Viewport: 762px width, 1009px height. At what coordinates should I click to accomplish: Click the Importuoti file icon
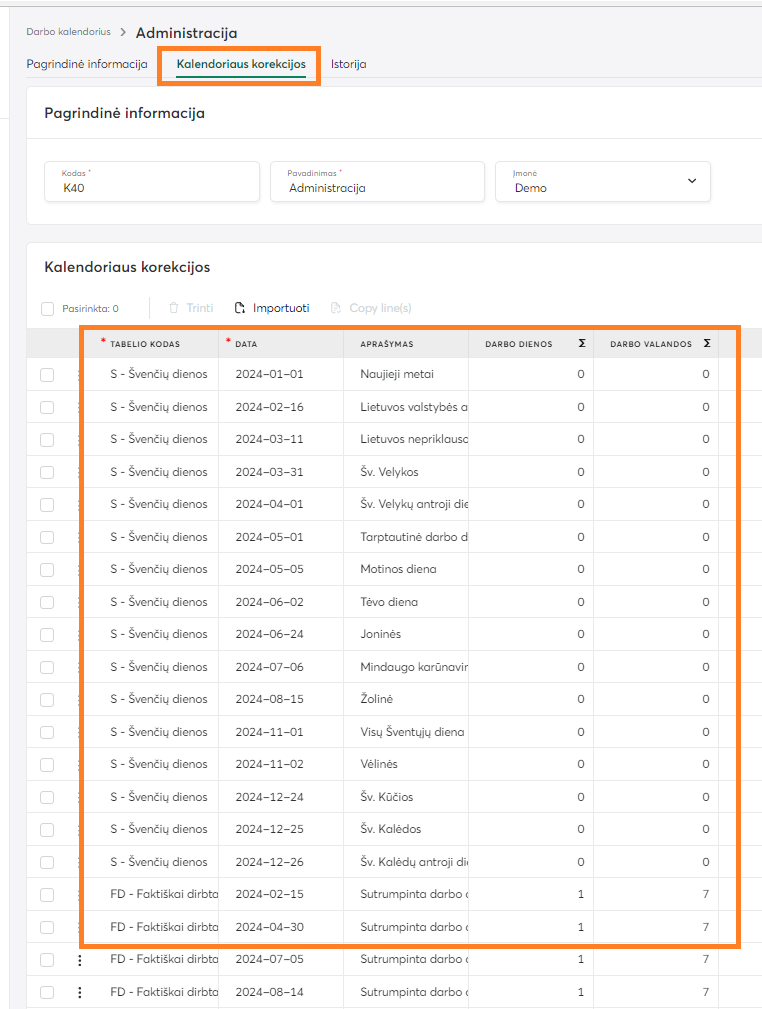click(240, 308)
